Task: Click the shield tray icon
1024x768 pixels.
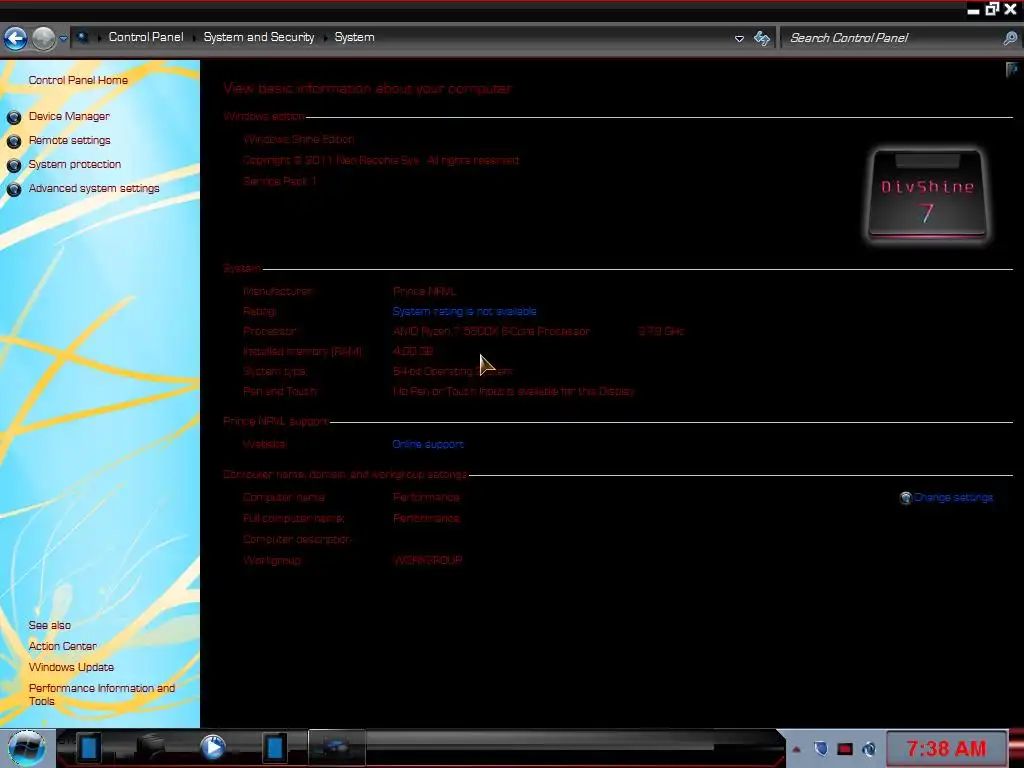Action: (x=821, y=748)
